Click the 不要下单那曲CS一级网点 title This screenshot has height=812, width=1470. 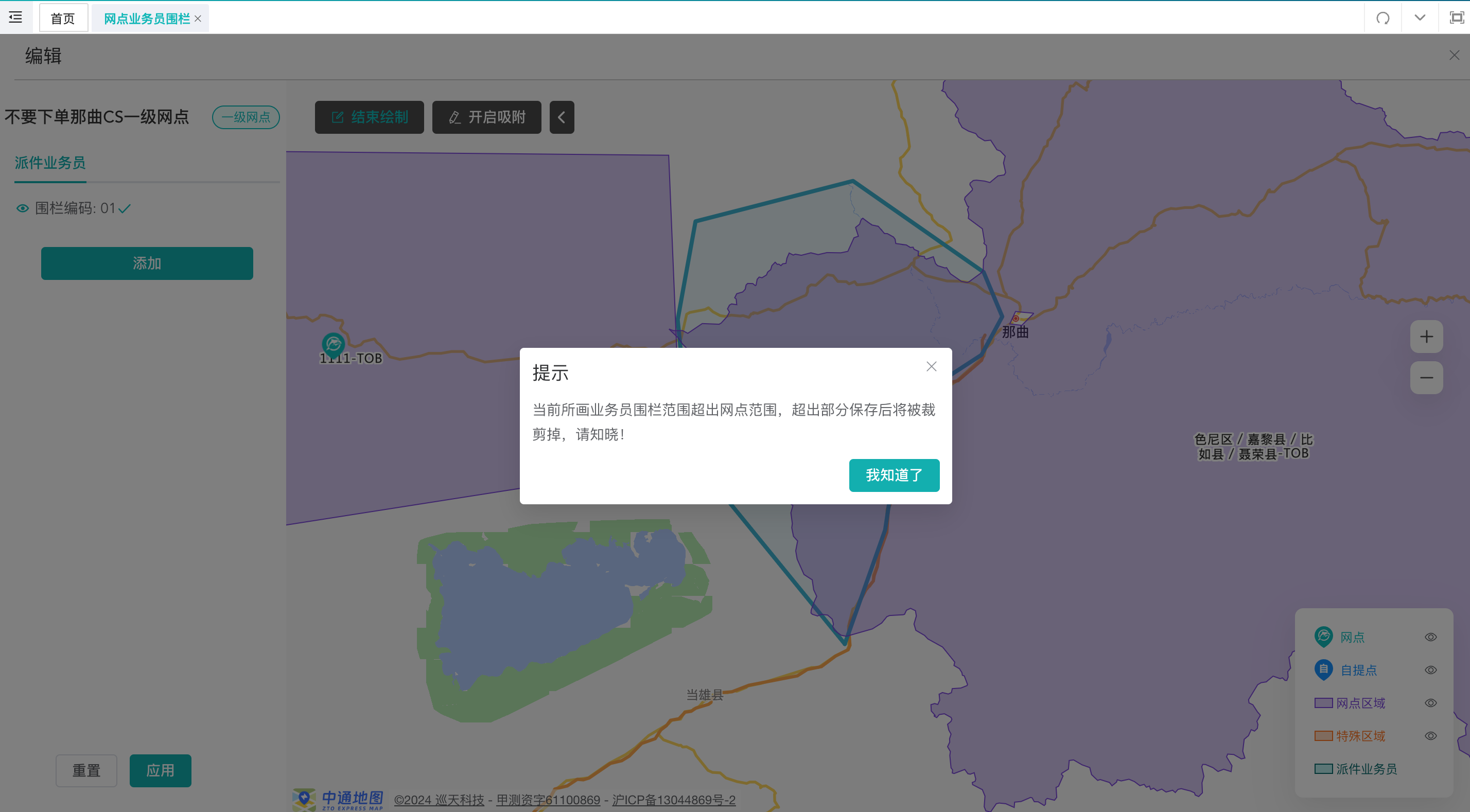[x=96, y=117]
